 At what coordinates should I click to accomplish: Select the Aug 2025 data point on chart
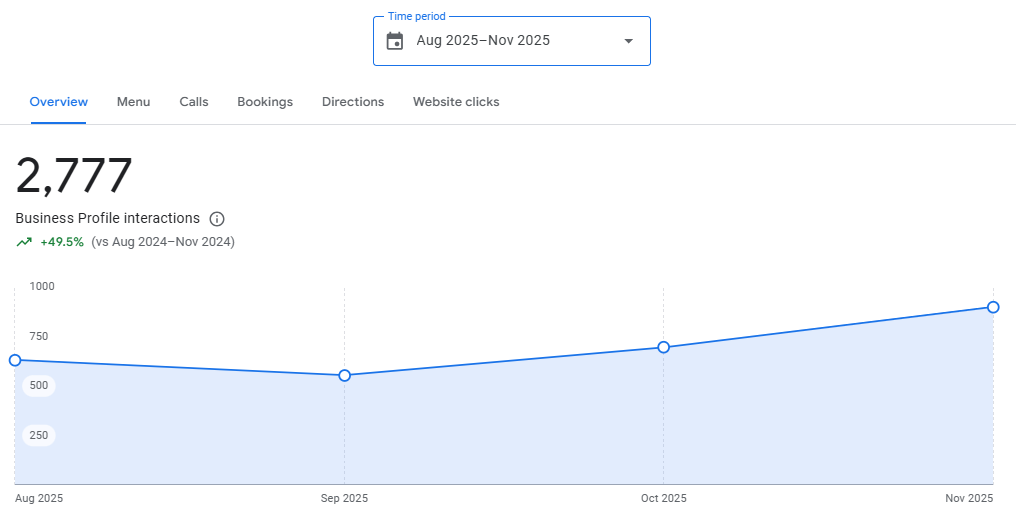point(15,360)
